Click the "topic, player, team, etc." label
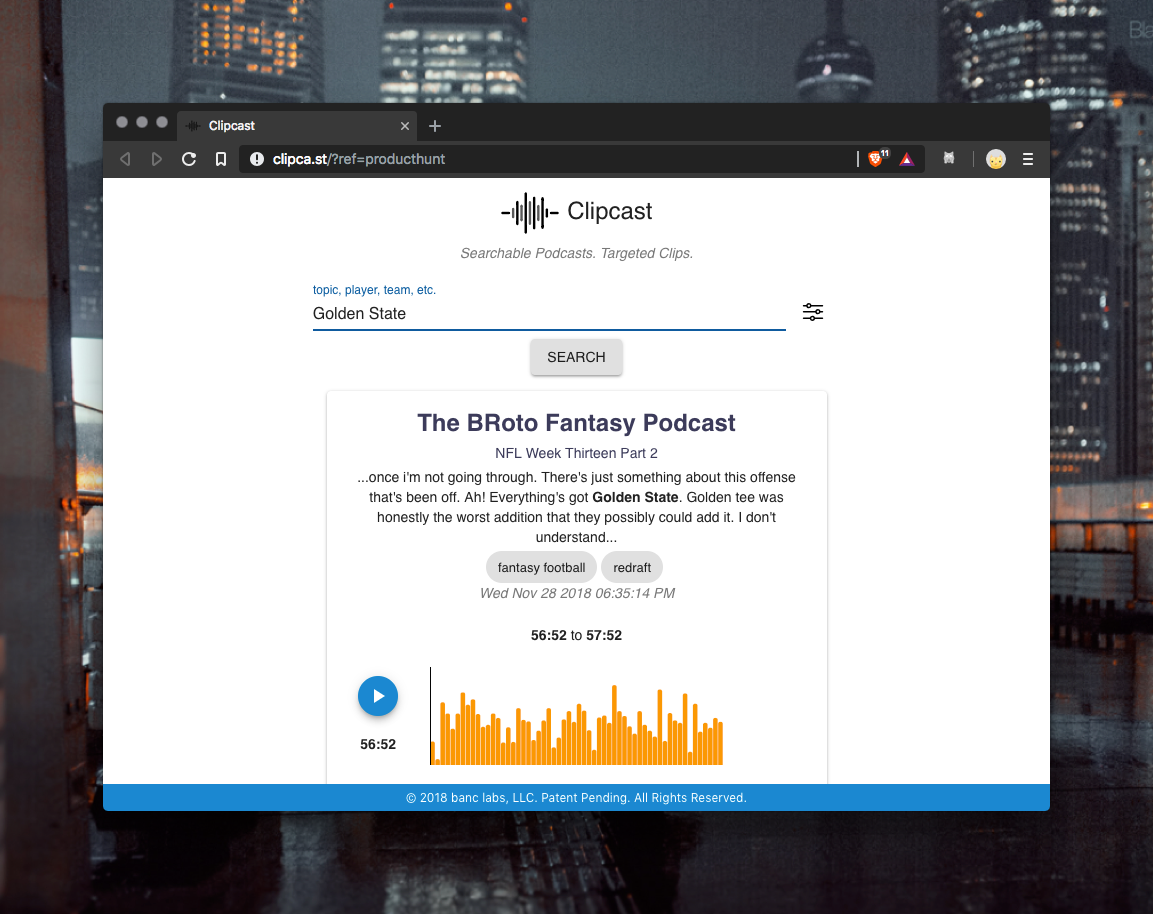This screenshot has height=914, width=1153. 374,290
